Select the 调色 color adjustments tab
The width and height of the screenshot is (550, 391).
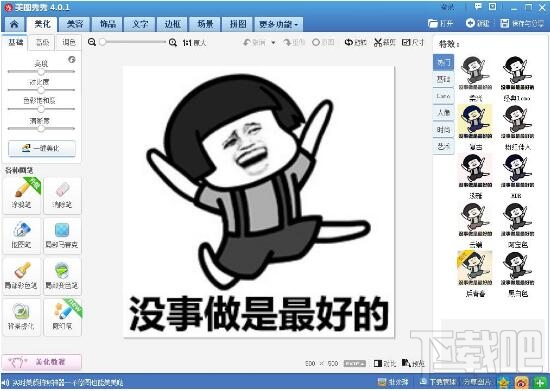coord(69,42)
